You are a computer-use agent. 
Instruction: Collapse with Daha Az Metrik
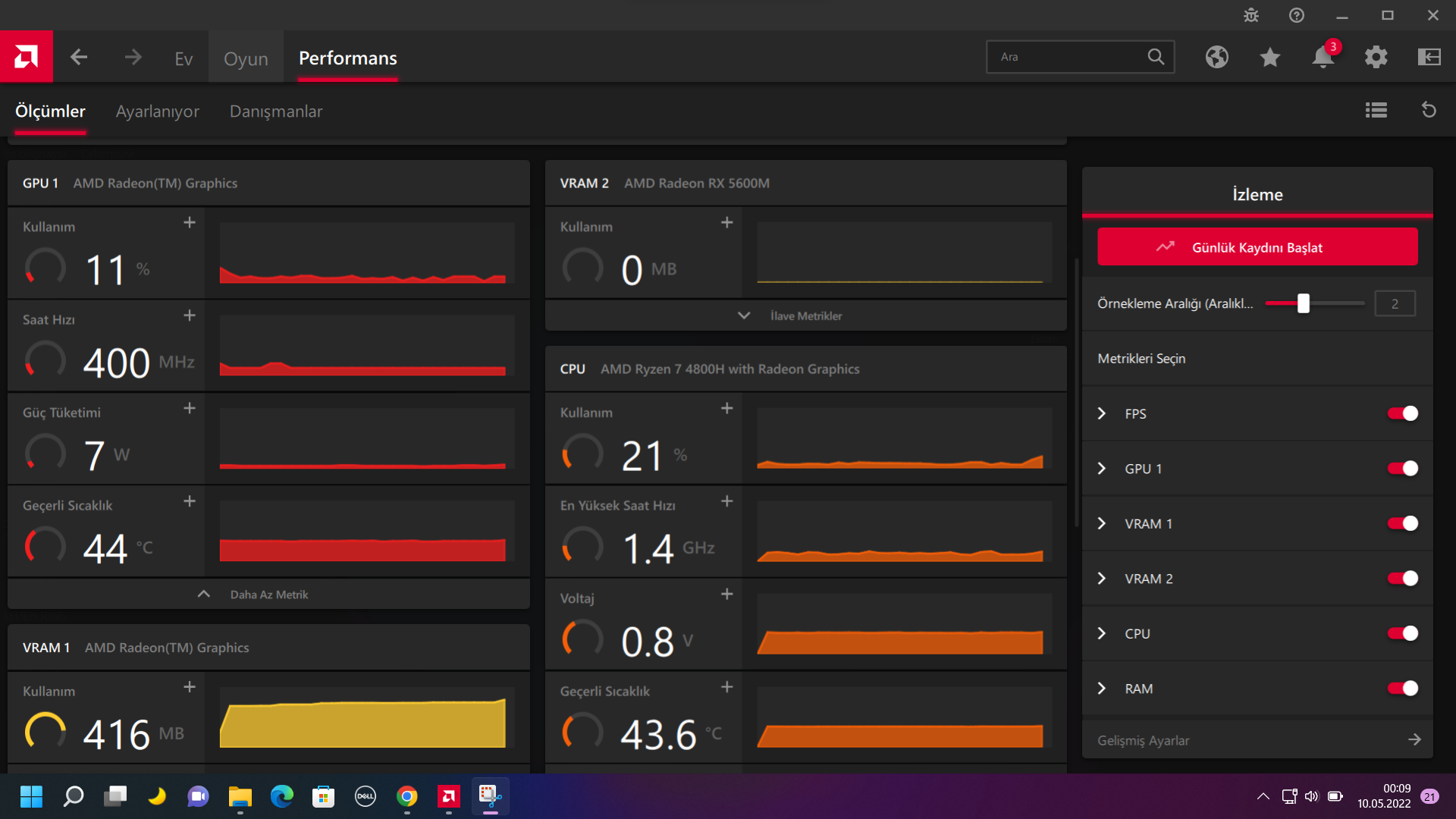(x=268, y=595)
